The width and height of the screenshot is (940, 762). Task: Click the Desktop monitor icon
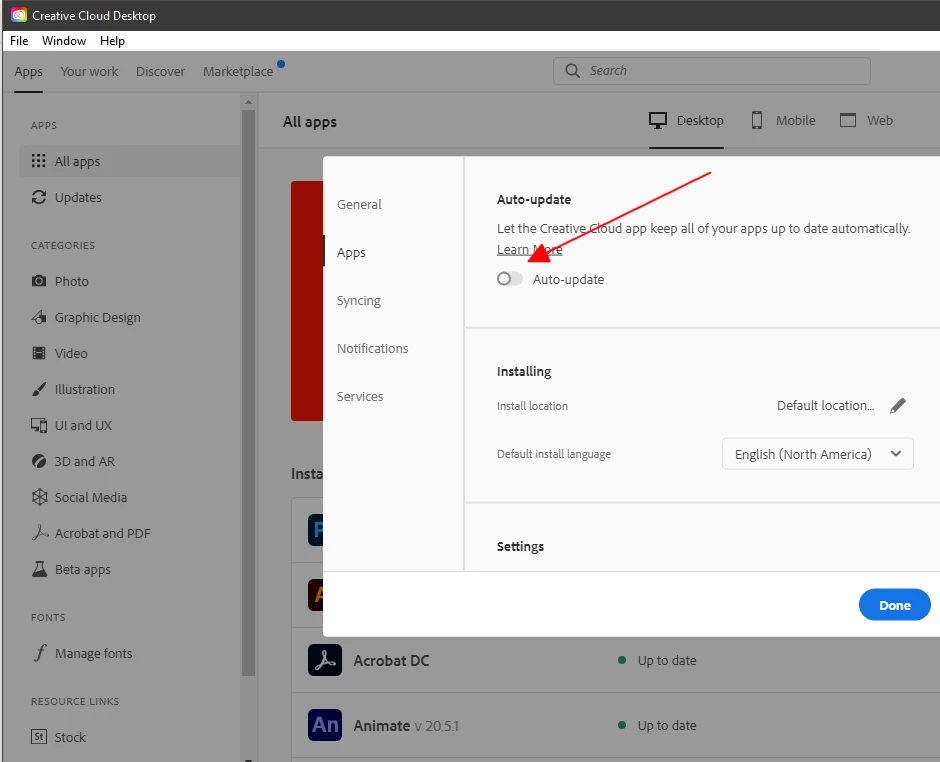coord(658,121)
